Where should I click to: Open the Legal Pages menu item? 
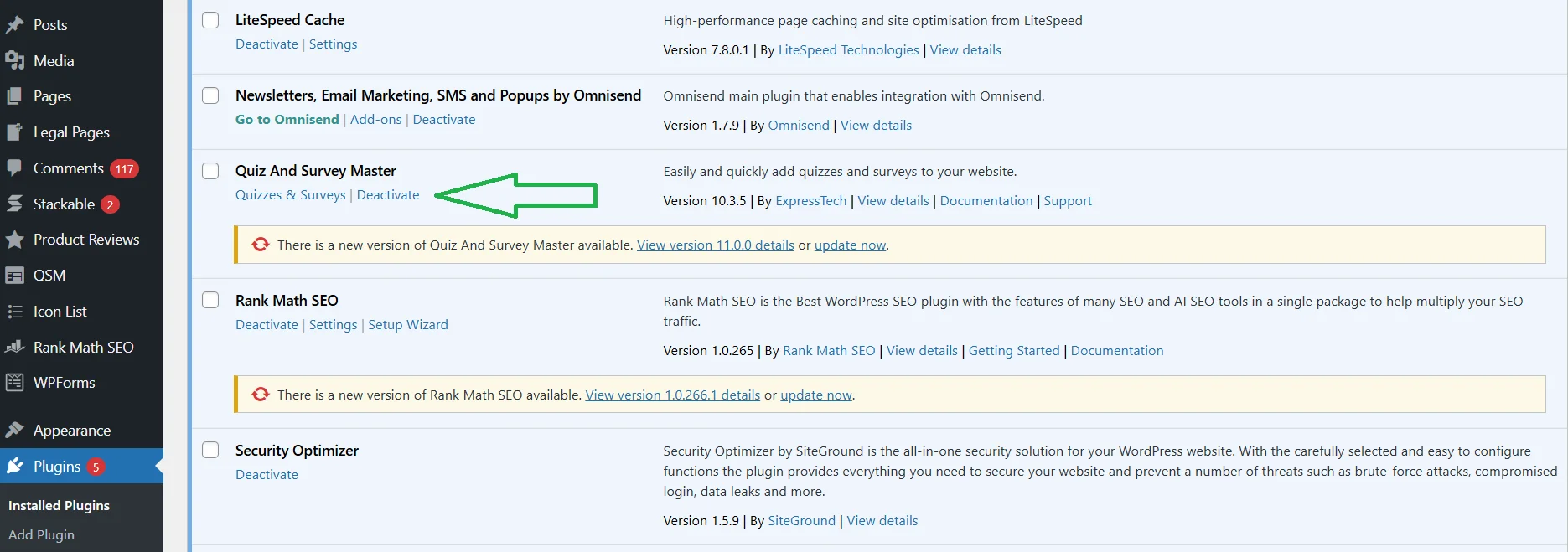tap(71, 132)
